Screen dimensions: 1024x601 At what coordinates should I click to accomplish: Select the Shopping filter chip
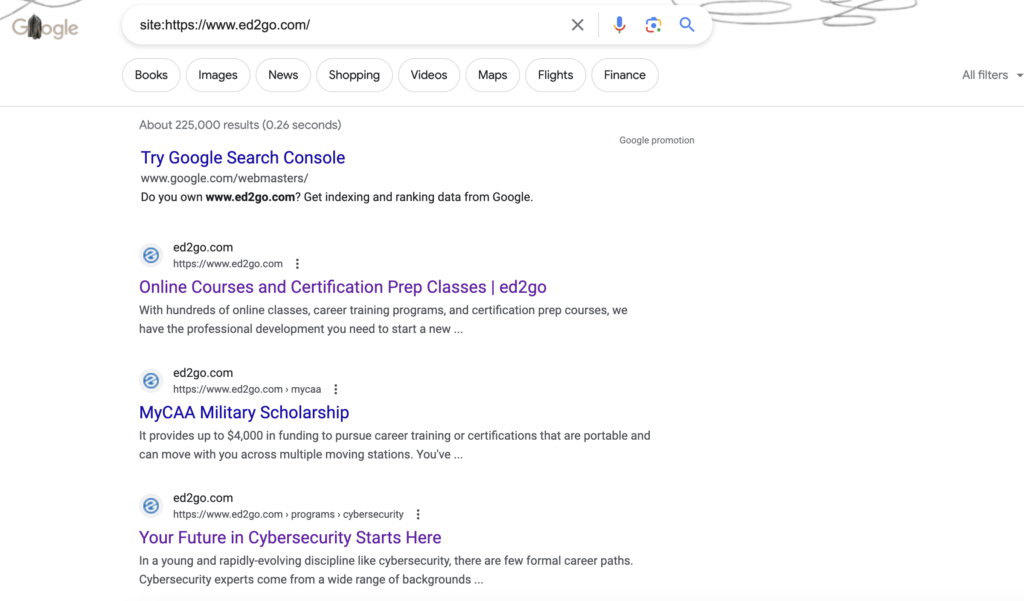354,75
